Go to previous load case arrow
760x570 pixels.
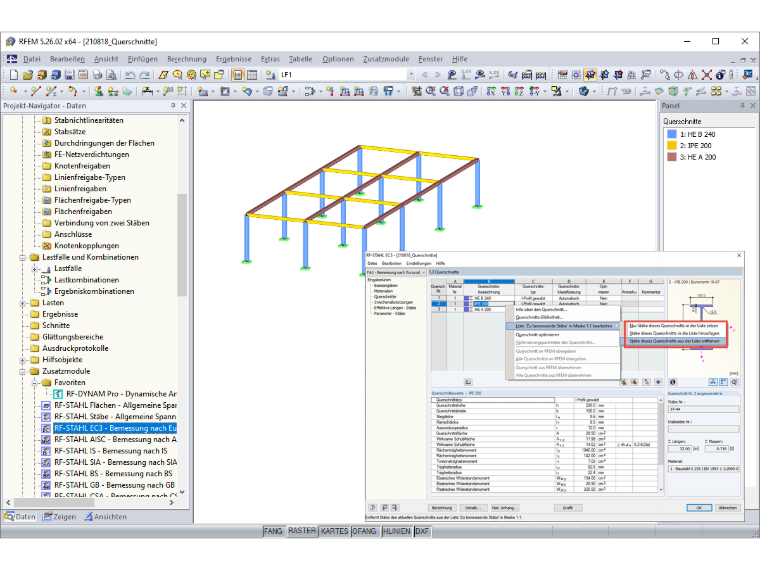tap(425, 75)
